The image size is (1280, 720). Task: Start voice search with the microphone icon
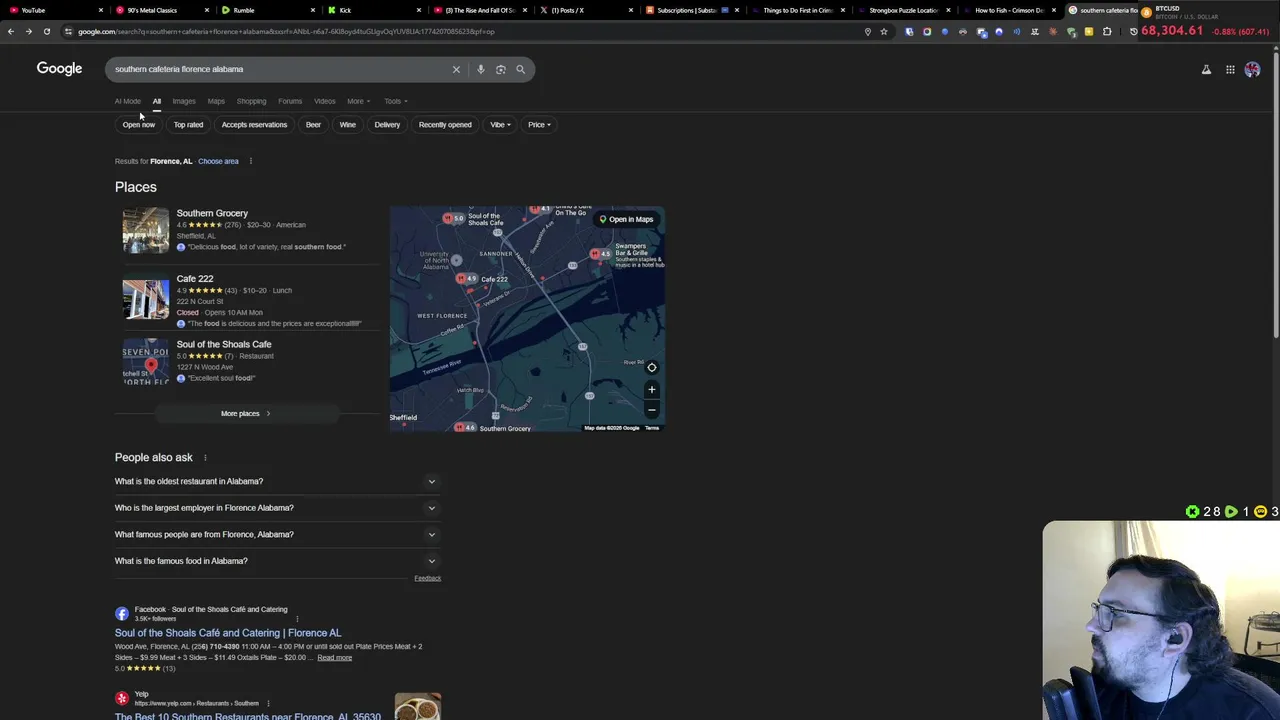point(480,69)
